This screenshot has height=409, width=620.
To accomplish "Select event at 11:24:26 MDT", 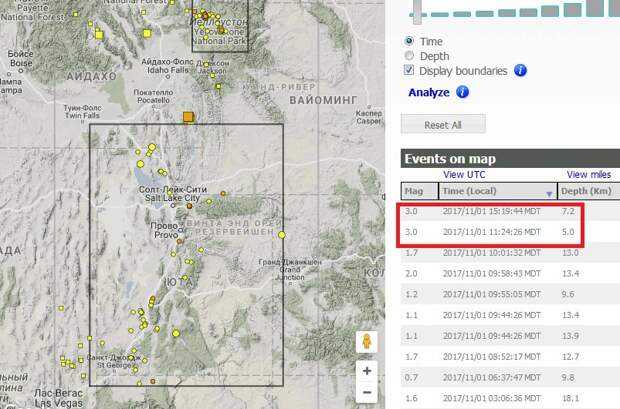I will click(510, 232).
